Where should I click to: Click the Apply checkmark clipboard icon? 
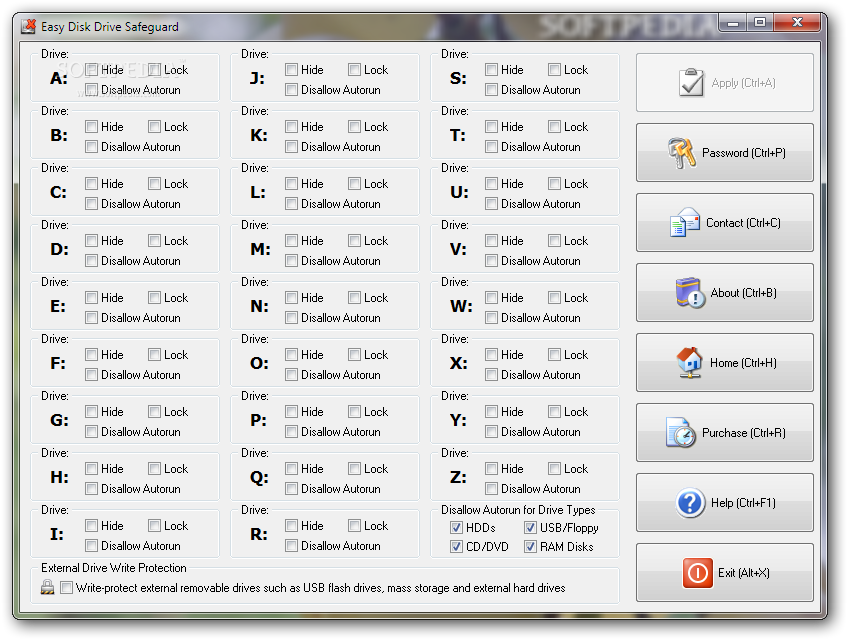[x=691, y=83]
